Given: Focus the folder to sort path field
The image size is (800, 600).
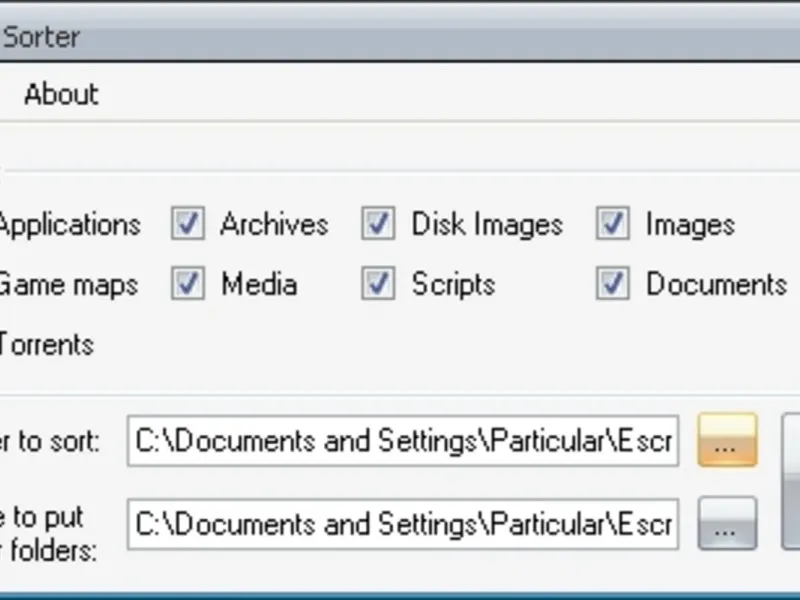Looking at the screenshot, I should (402, 441).
